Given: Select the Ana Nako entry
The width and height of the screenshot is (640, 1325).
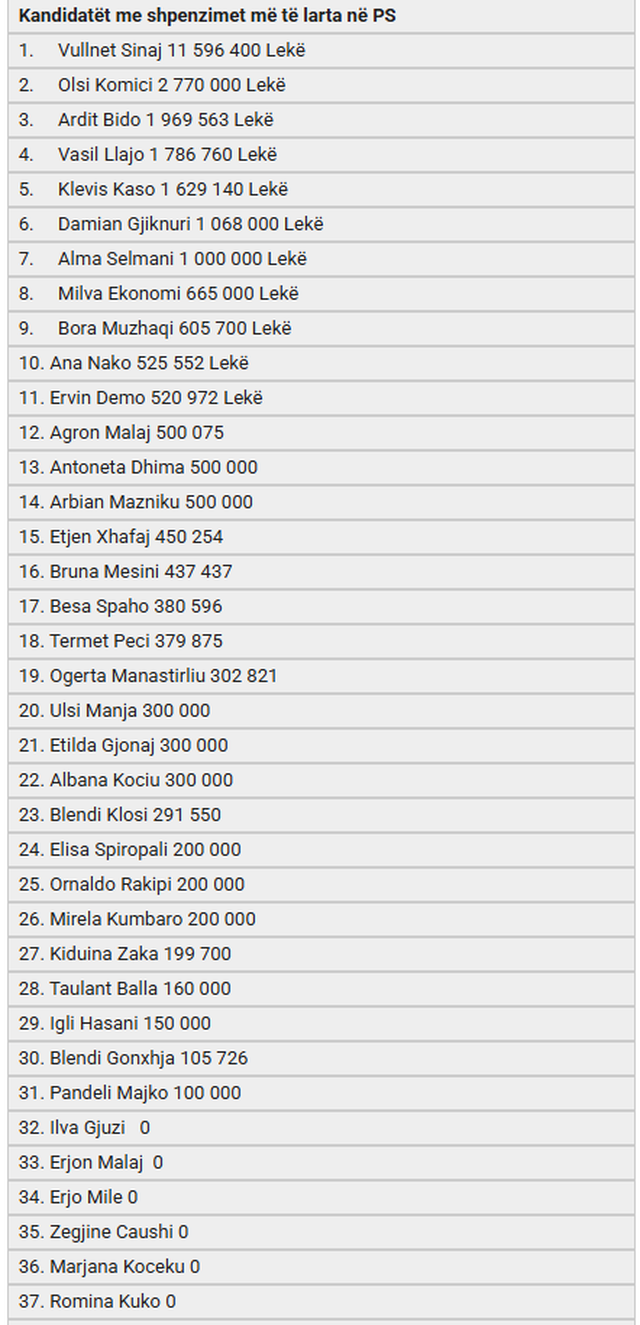Looking at the screenshot, I should [320, 363].
